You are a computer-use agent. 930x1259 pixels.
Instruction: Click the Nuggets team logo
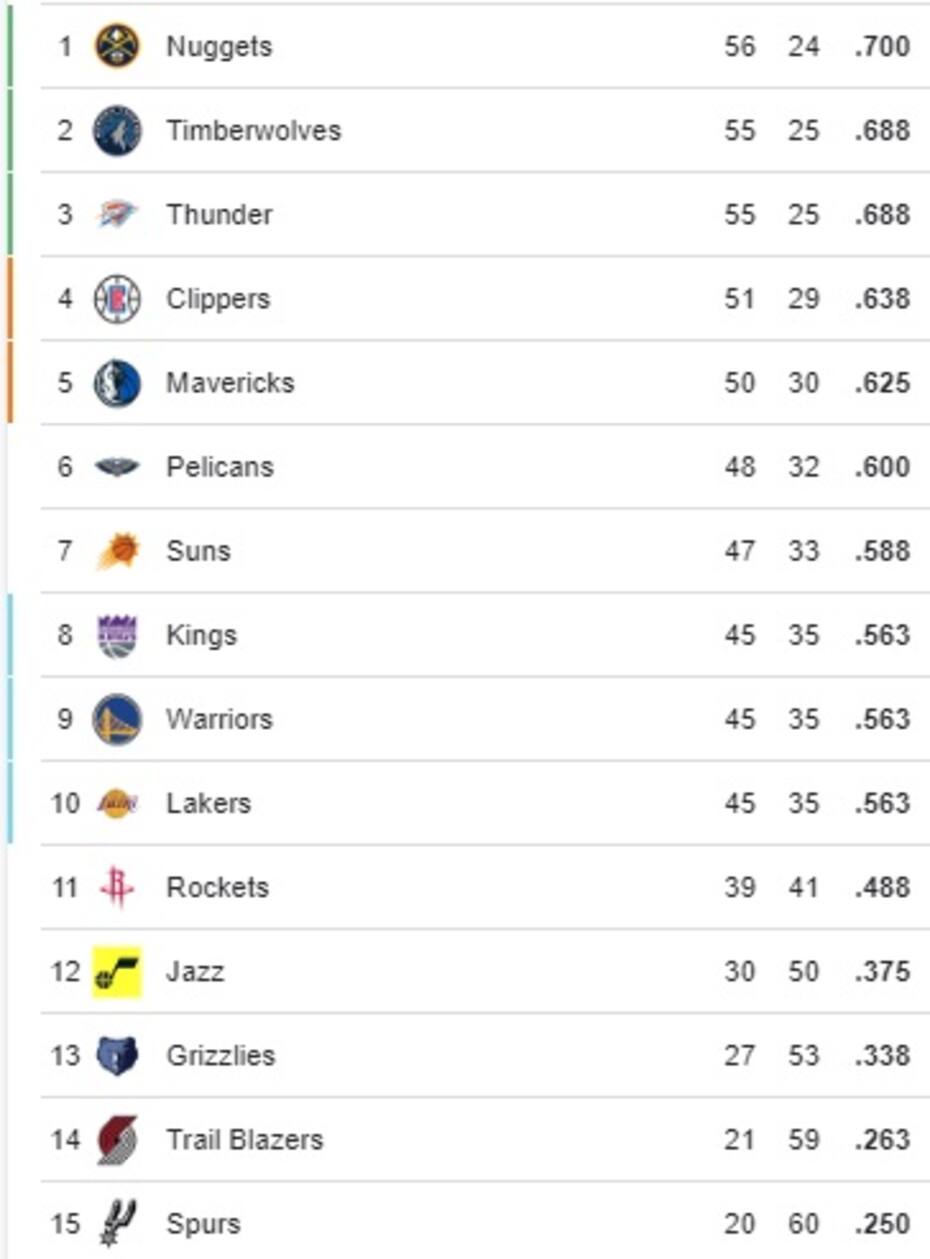click(x=117, y=46)
